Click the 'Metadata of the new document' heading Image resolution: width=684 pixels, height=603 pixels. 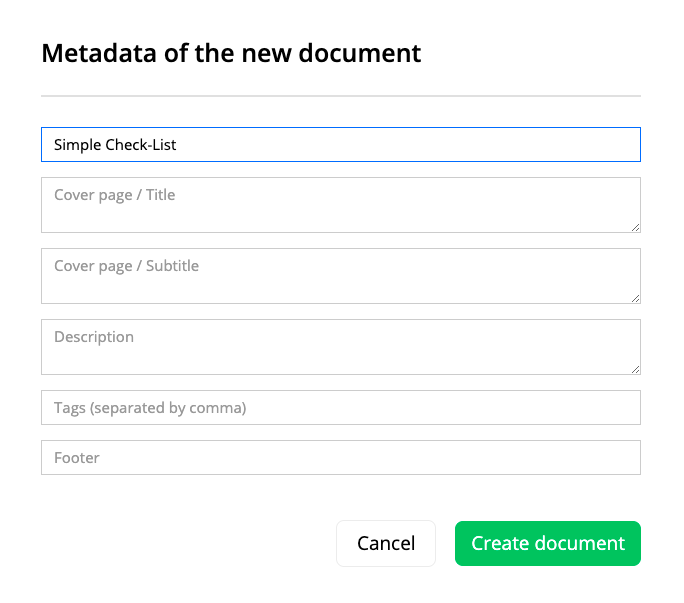[x=231, y=53]
